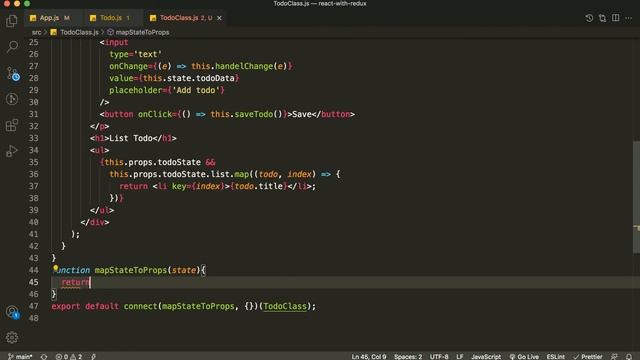Click Ln 45, Col 9 in status bar
This screenshot has width=640, height=360.
(x=369, y=357)
